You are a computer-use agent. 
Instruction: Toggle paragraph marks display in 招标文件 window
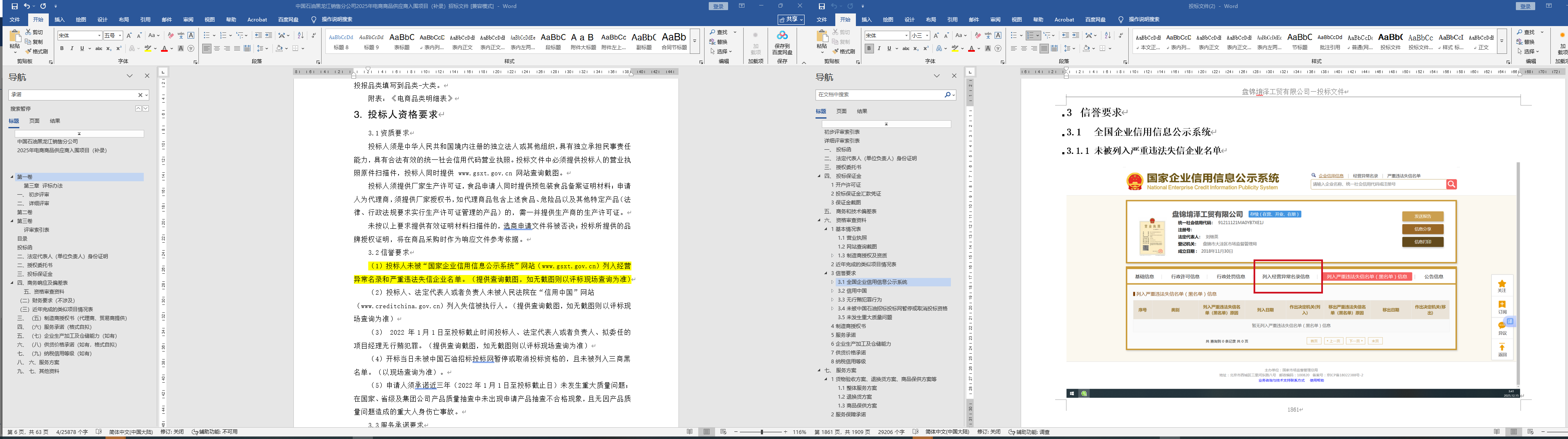pyautogui.click(x=314, y=35)
